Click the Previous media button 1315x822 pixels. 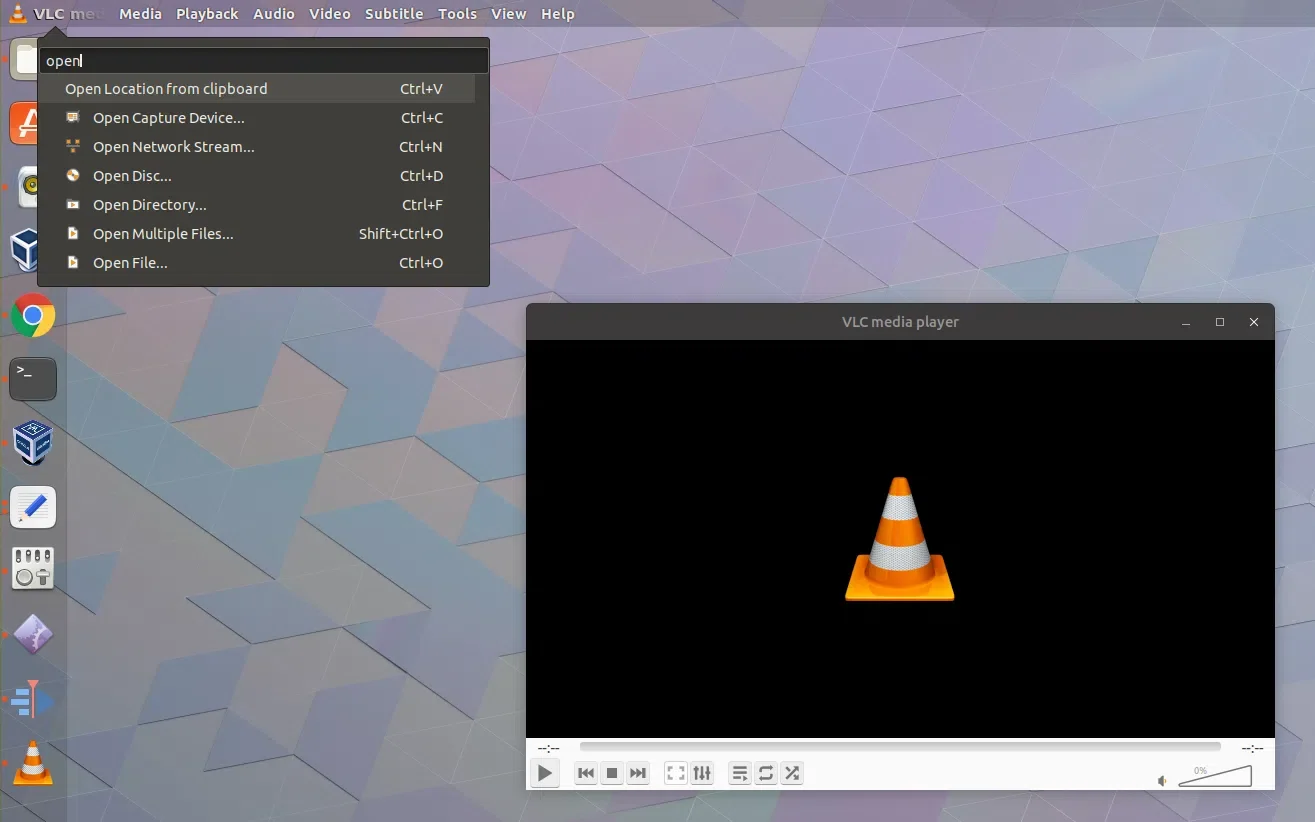[586, 773]
